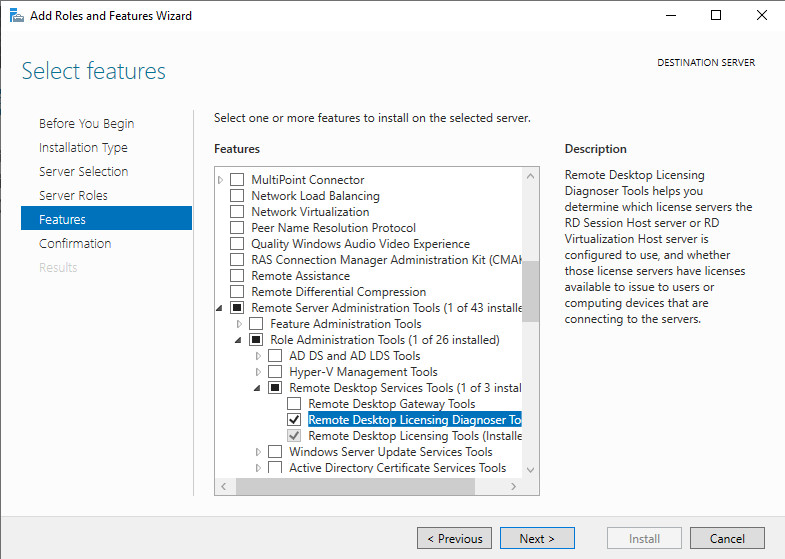Open the Server Roles step
This screenshot has width=785, height=559.
click(73, 196)
